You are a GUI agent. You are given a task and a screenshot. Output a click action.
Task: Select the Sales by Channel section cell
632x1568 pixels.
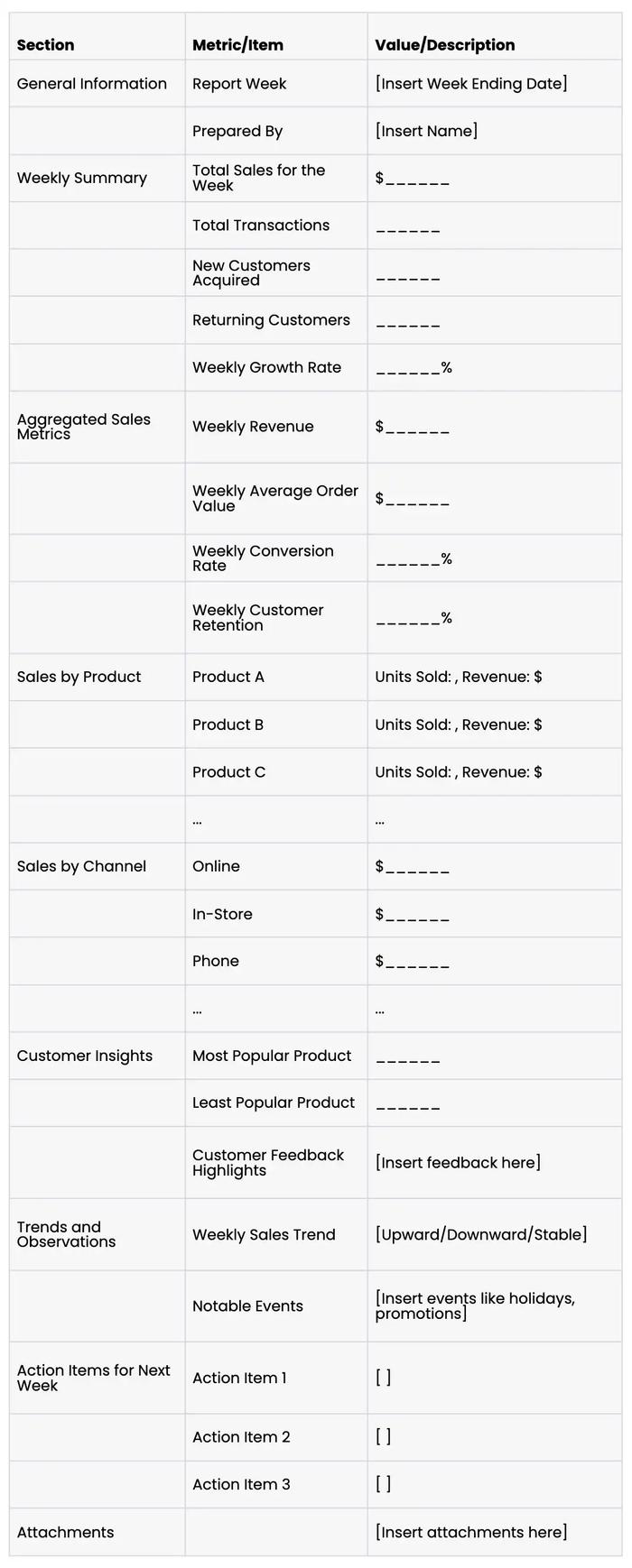click(81, 866)
